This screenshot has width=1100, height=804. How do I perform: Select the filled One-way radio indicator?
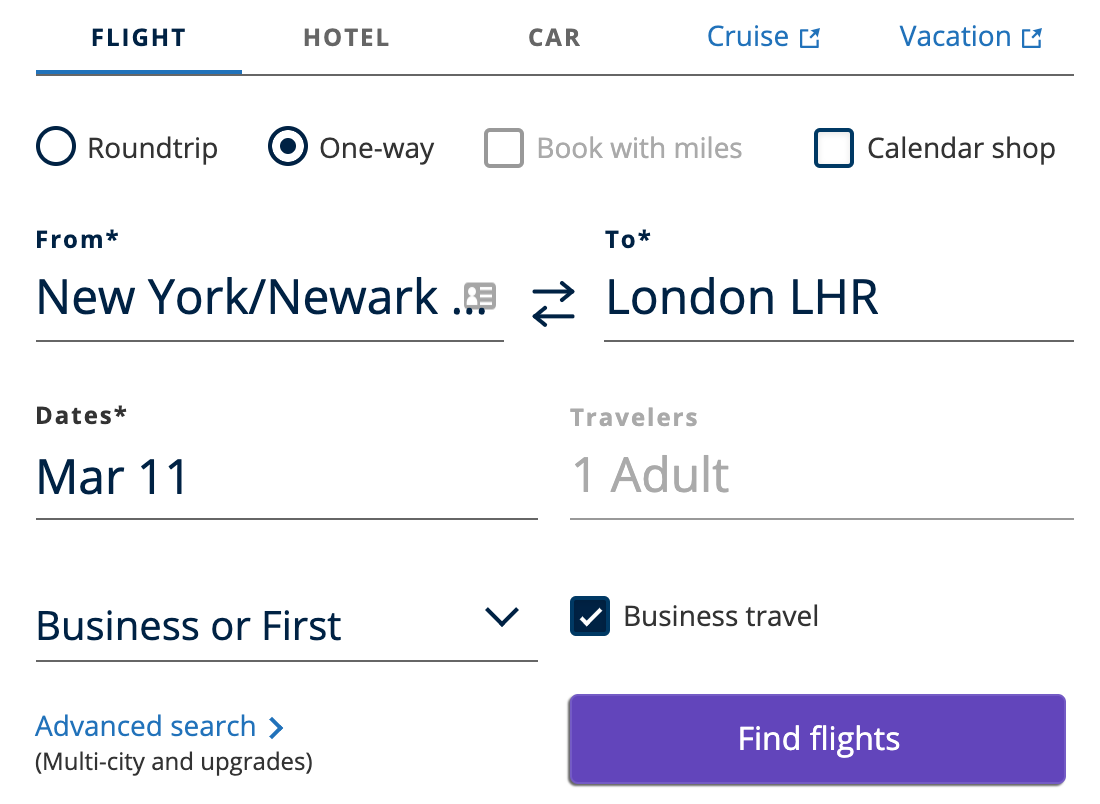[x=288, y=147]
